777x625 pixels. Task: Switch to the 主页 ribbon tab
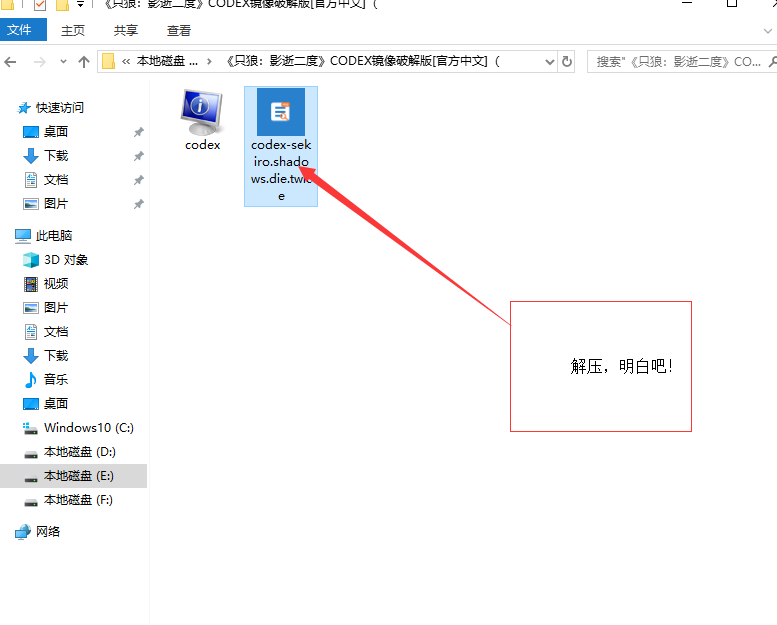(73, 30)
